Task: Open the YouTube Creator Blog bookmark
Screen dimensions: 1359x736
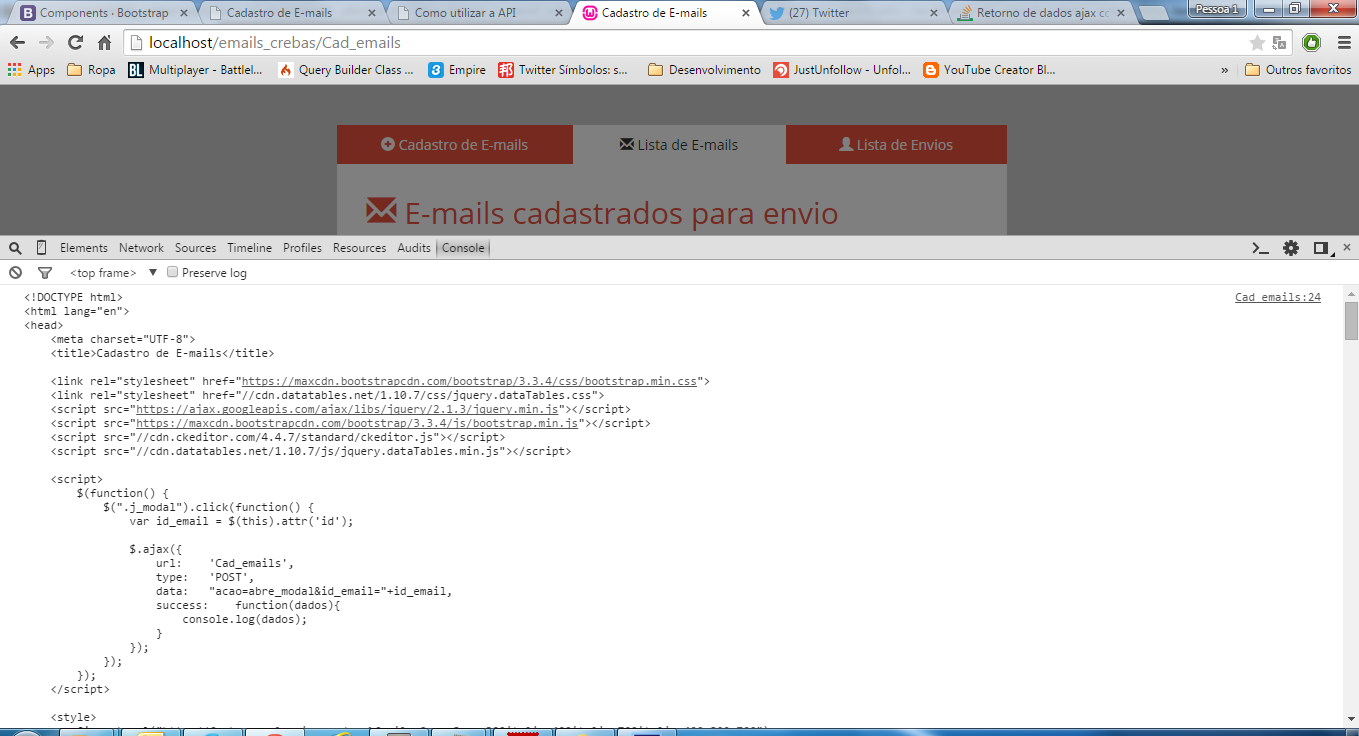Action: coord(990,70)
